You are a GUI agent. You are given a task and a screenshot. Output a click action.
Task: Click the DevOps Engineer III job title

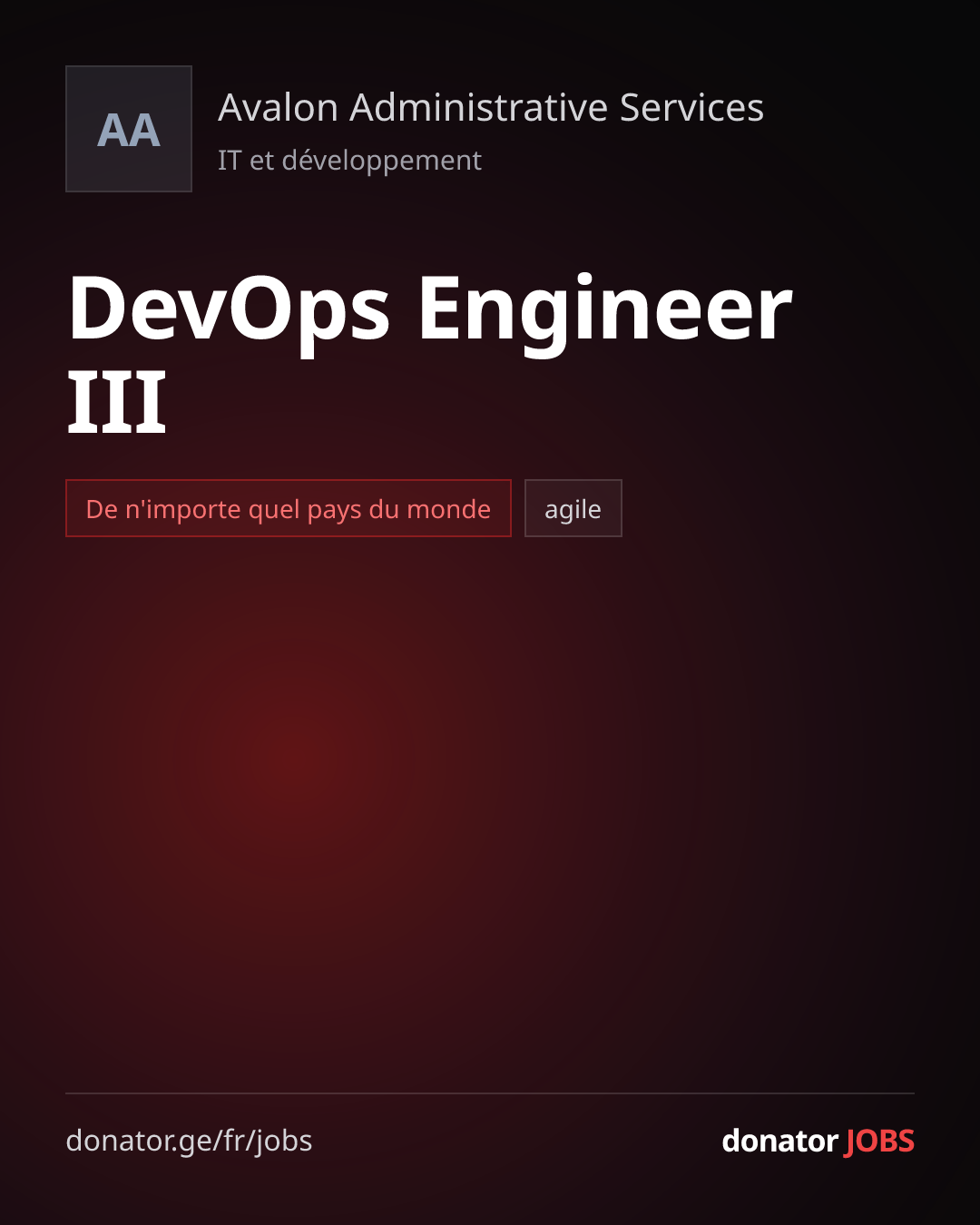[430, 354]
